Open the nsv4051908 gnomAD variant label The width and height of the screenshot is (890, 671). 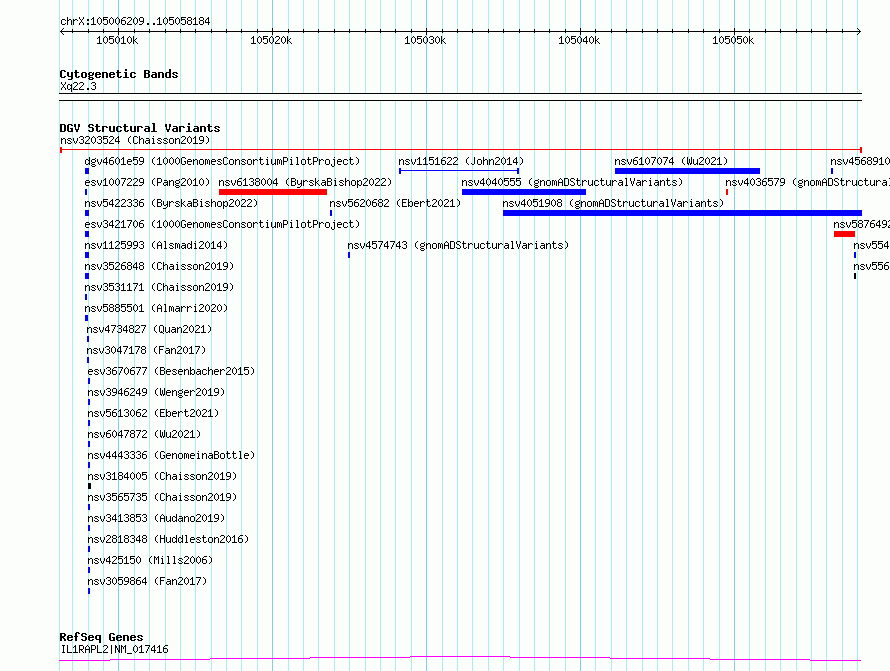(613, 203)
